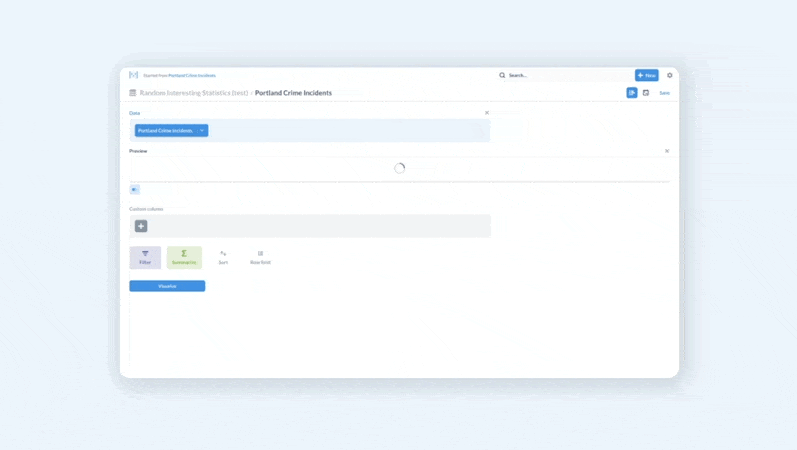Click the Custom column label
Screen dimensions: 797x450
point(146,208)
